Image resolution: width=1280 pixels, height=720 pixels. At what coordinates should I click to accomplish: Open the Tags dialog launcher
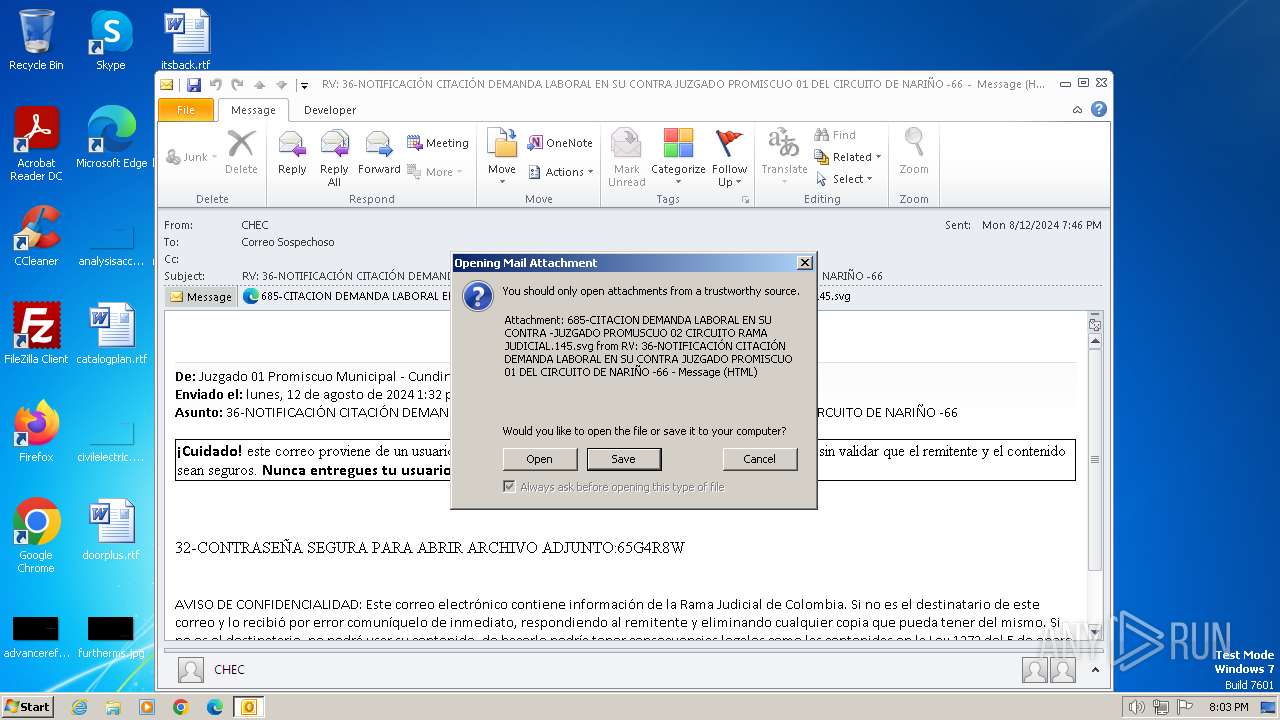pyautogui.click(x=745, y=200)
